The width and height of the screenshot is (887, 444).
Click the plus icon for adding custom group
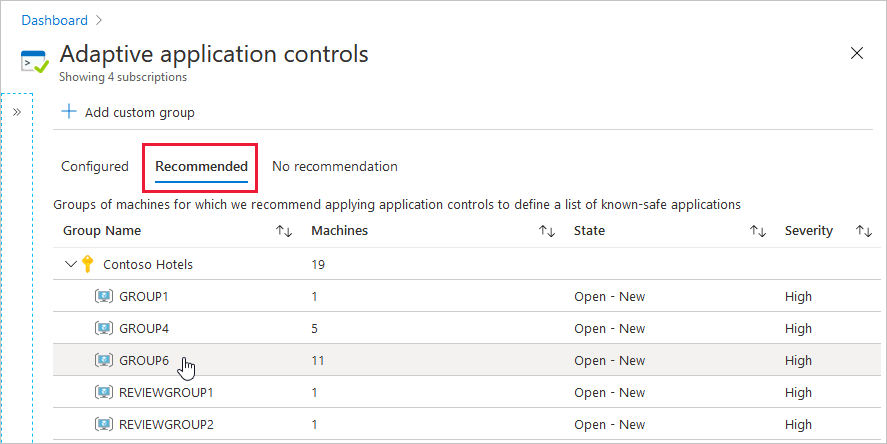click(x=69, y=113)
